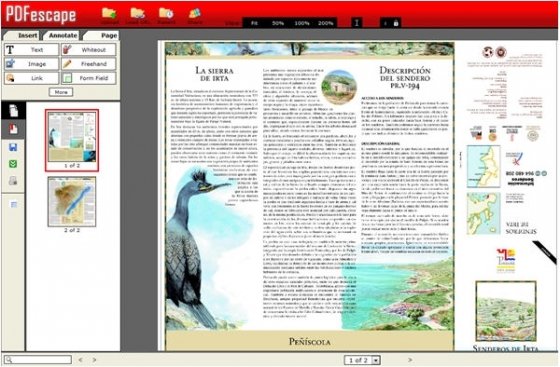Go to next search result arrow
The width and height of the screenshot is (560, 367).
click(94, 360)
